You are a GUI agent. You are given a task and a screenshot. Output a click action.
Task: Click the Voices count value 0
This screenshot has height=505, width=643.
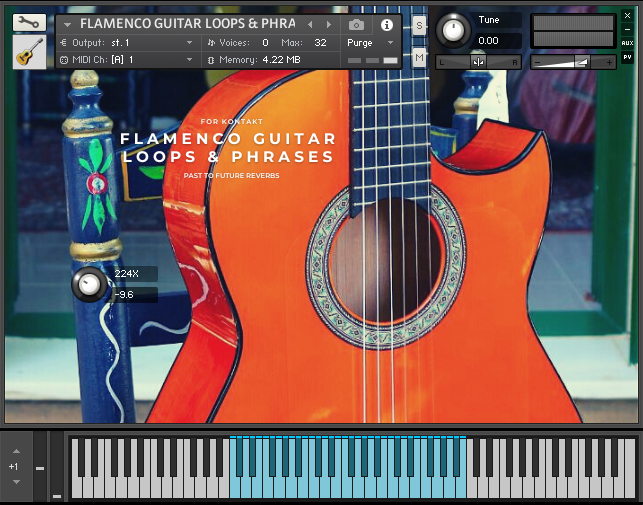point(265,43)
